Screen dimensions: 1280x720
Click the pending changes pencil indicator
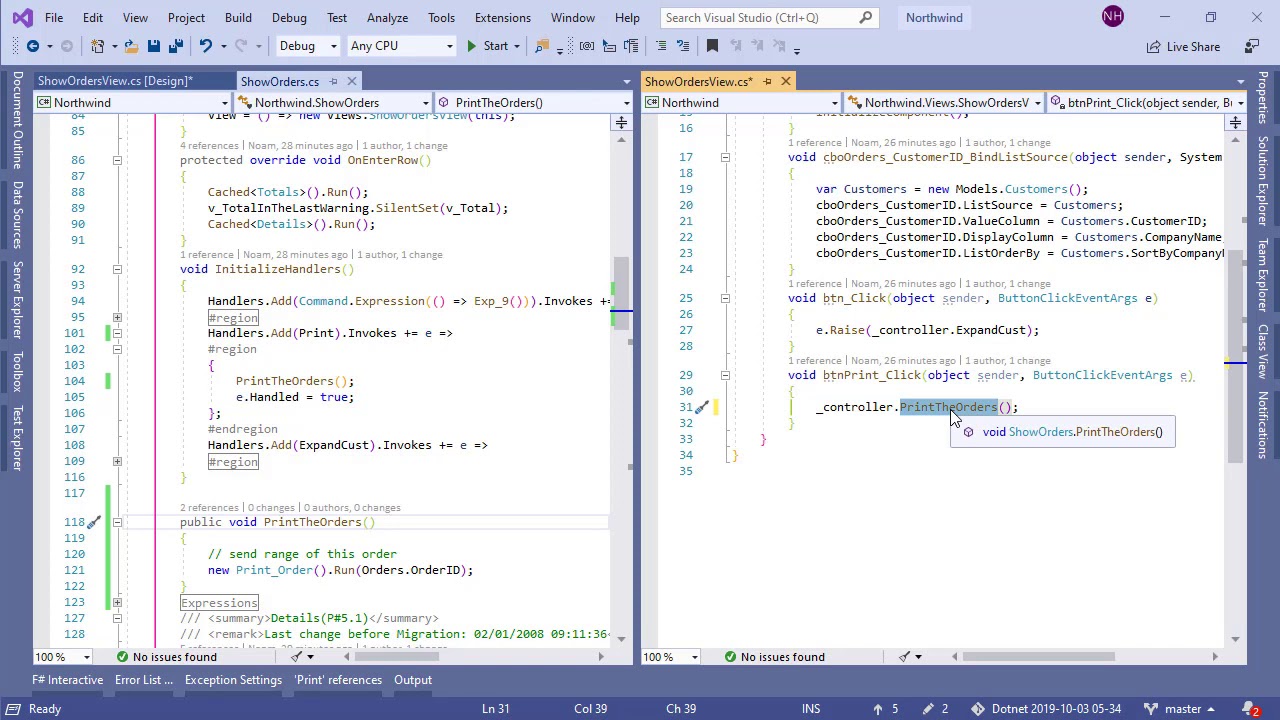[934, 709]
